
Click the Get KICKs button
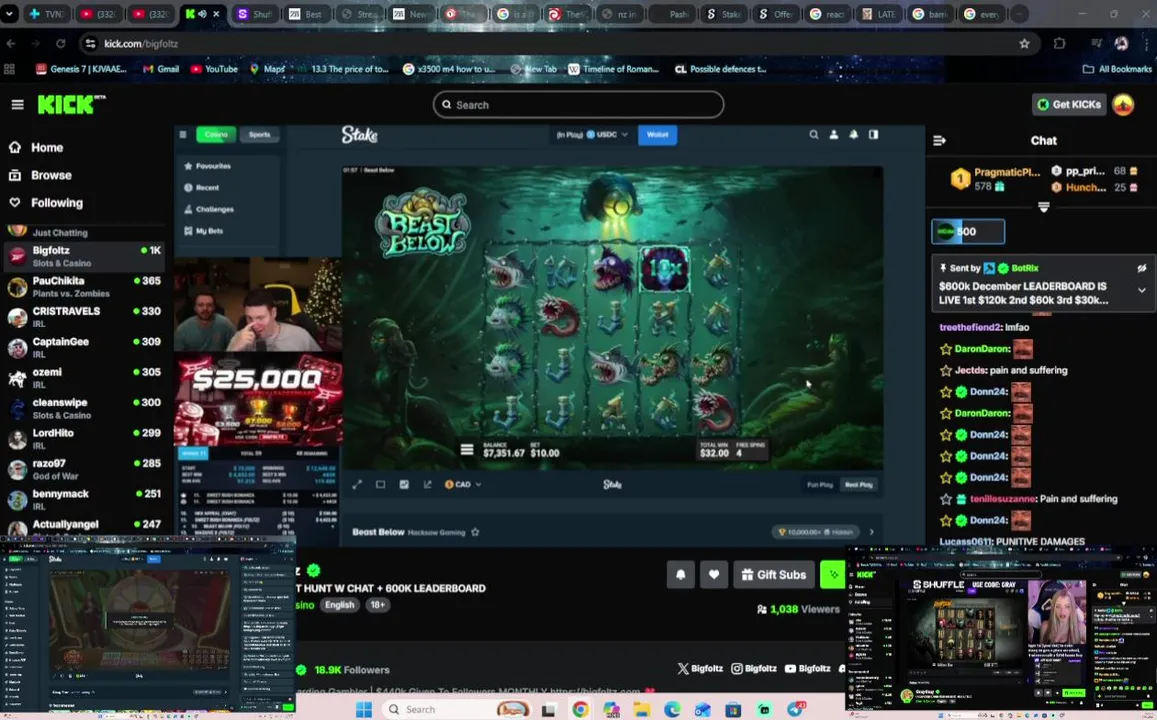coord(1068,105)
